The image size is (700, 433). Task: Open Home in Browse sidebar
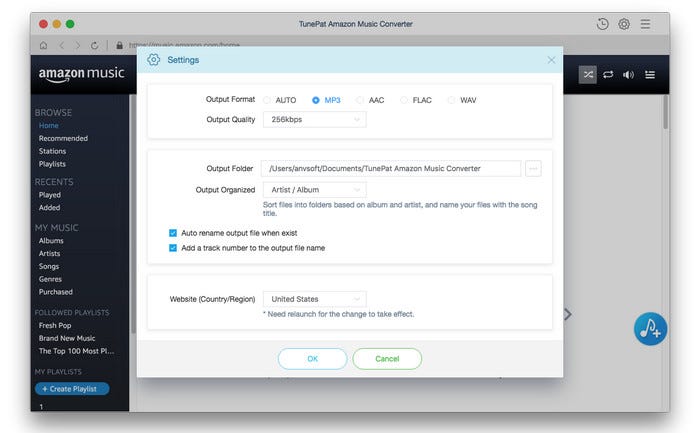tap(49, 126)
